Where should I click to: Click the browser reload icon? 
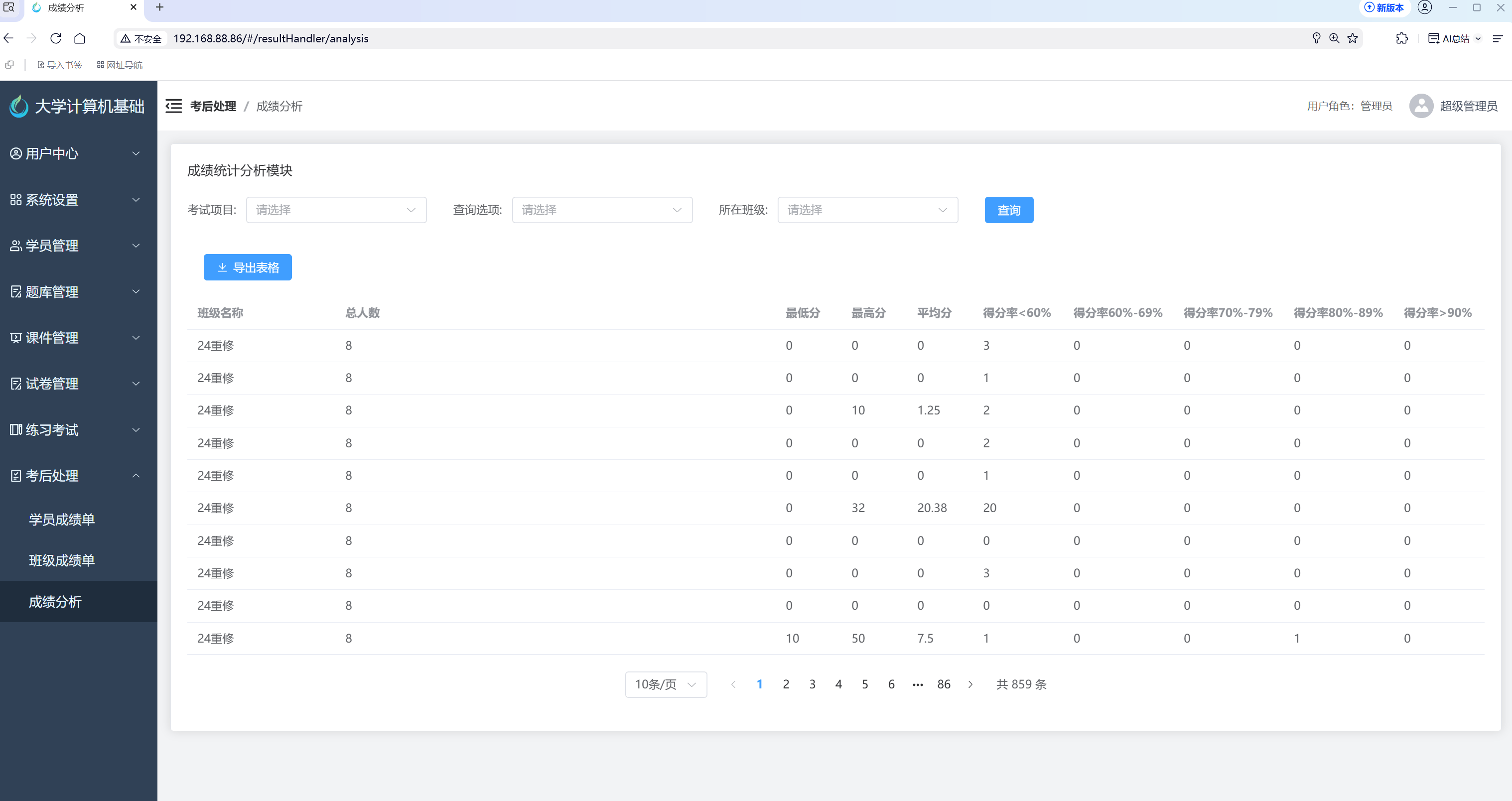click(x=56, y=39)
